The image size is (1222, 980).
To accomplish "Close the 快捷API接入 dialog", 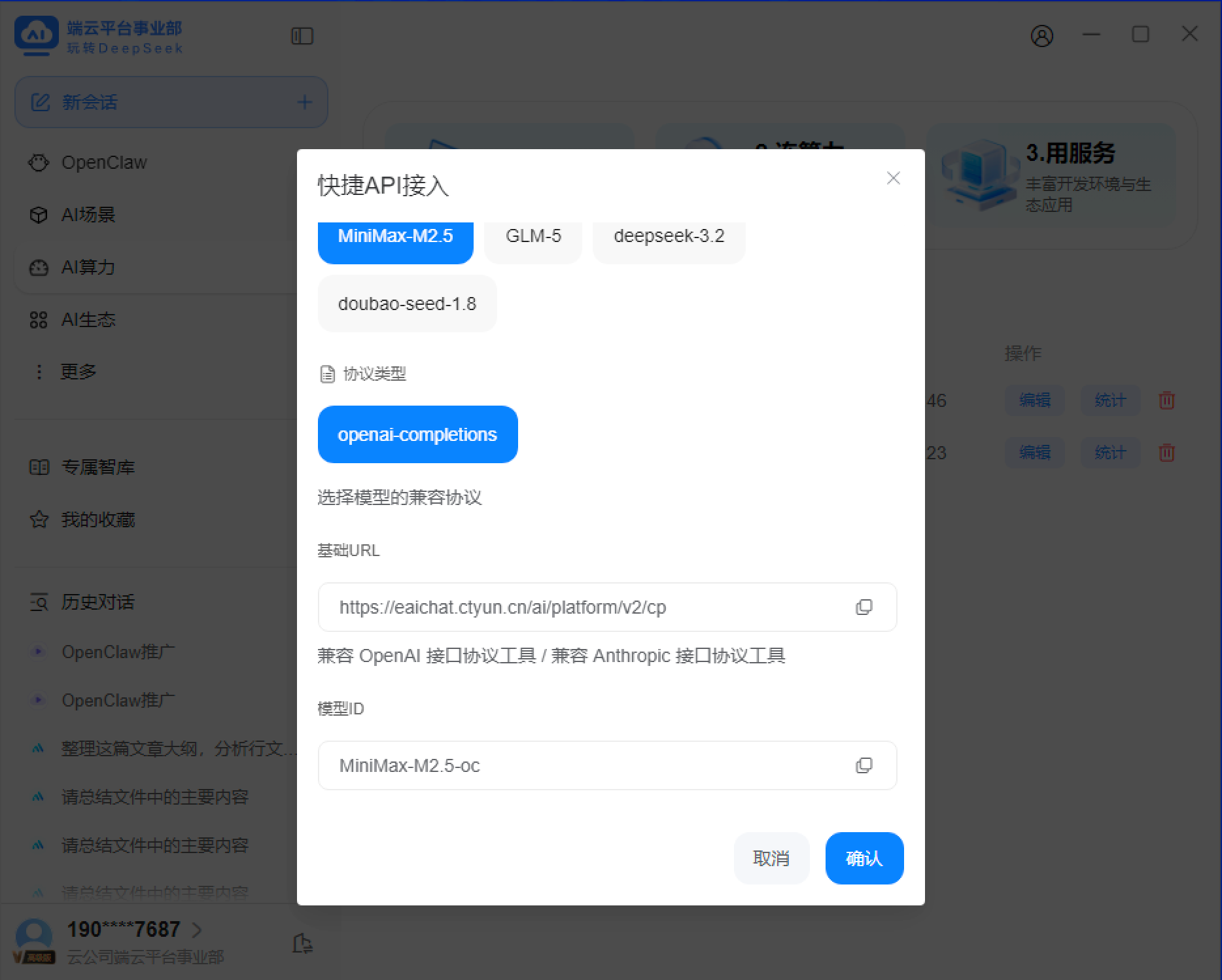I will pos(893,178).
